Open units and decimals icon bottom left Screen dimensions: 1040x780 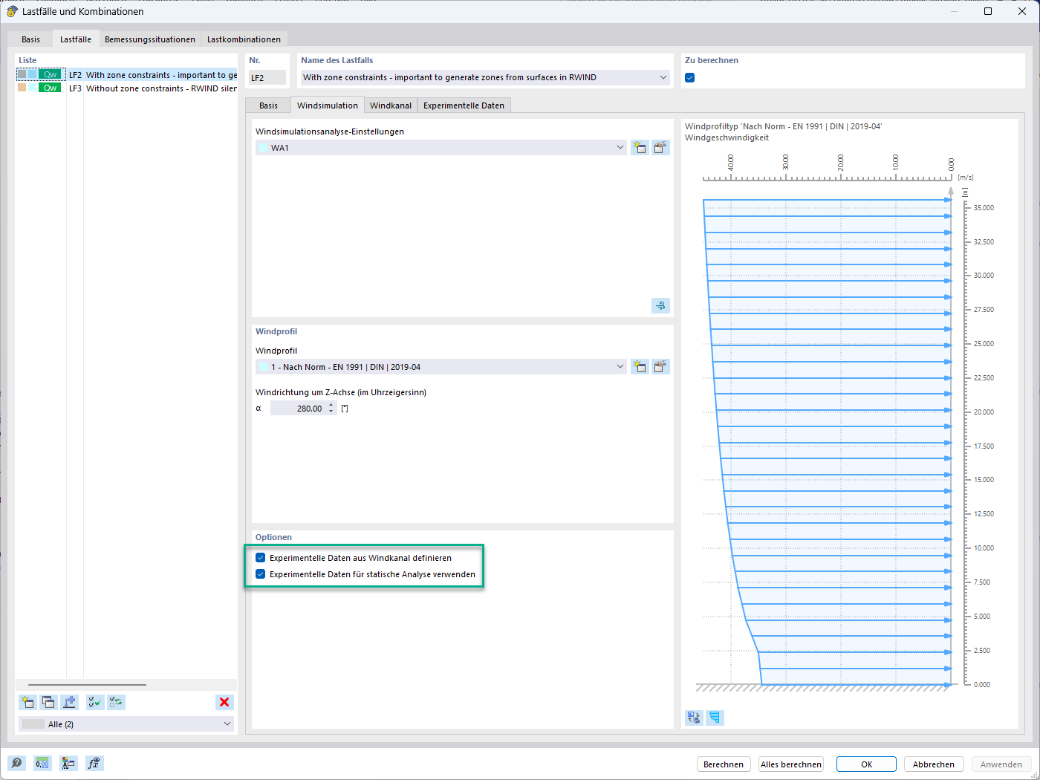click(42, 763)
